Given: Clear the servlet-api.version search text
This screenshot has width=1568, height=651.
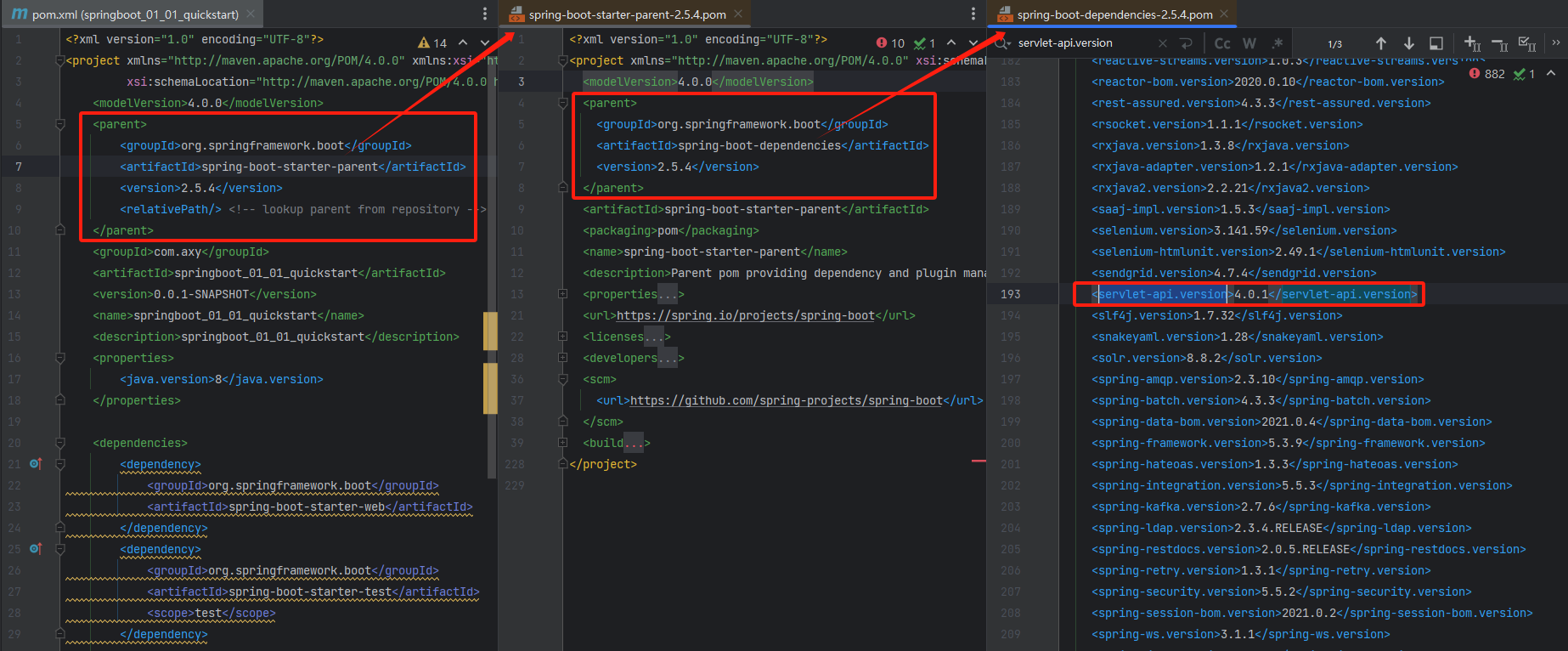Looking at the screenshot, I should [x=1163, y=43].
